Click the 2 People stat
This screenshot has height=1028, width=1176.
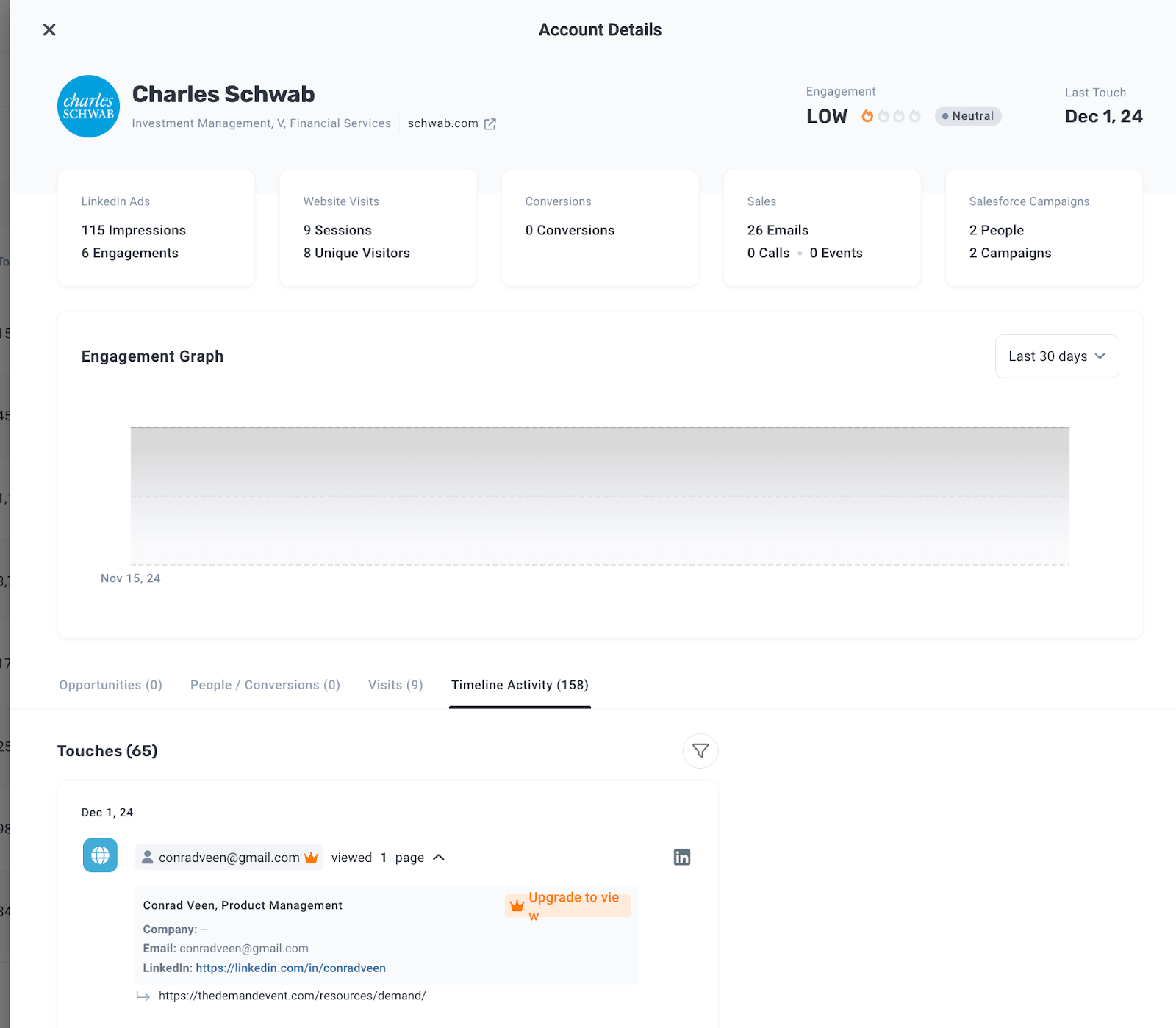(997, 230)
